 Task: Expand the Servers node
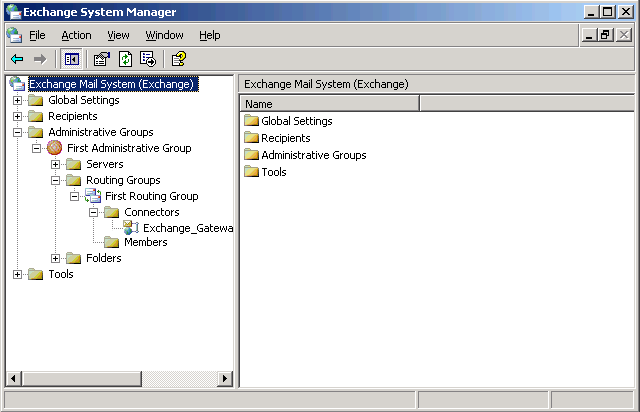tap(56, 164)
